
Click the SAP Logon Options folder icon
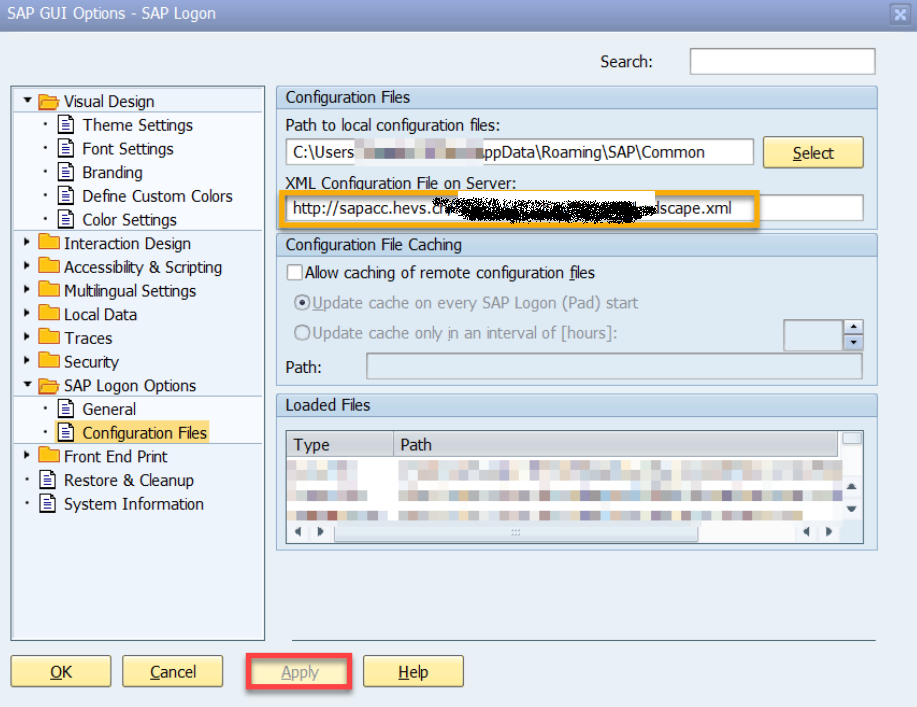click(49, 386)
